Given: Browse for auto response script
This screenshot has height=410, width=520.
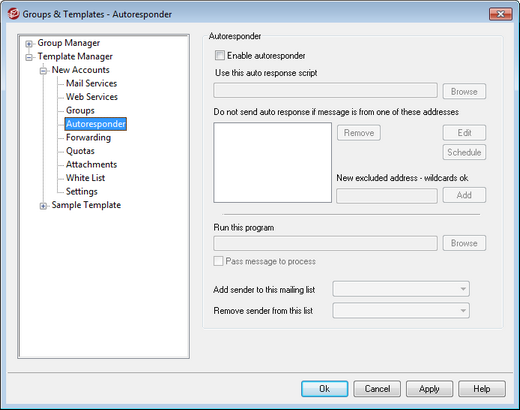Looking at the screenshot, I should [x=464, y=91].
